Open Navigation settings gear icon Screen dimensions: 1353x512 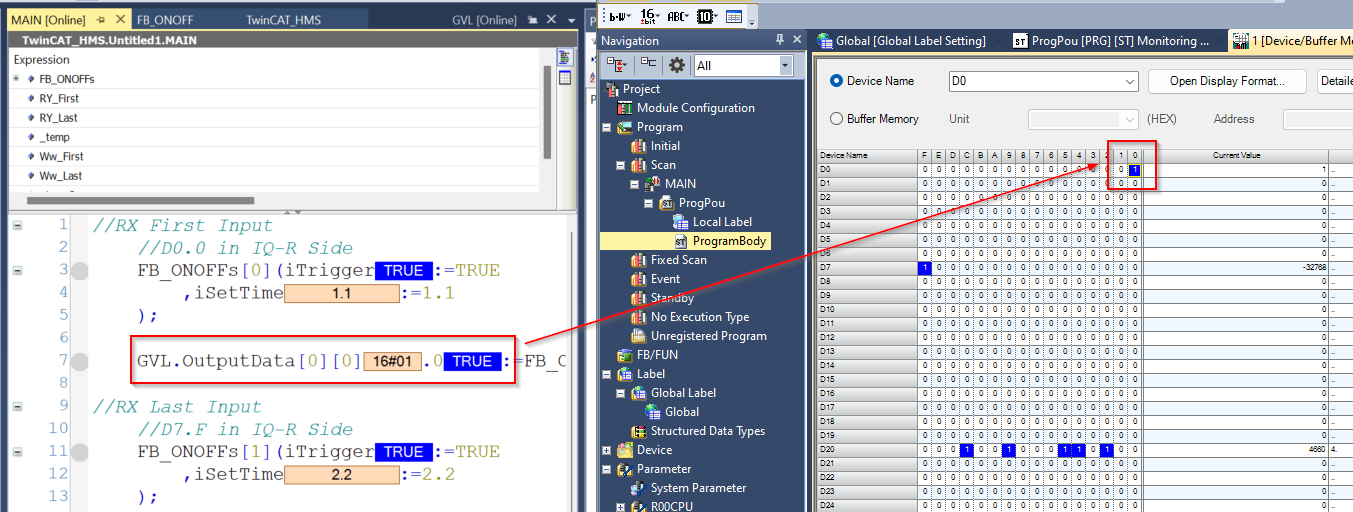pos(677,65)
